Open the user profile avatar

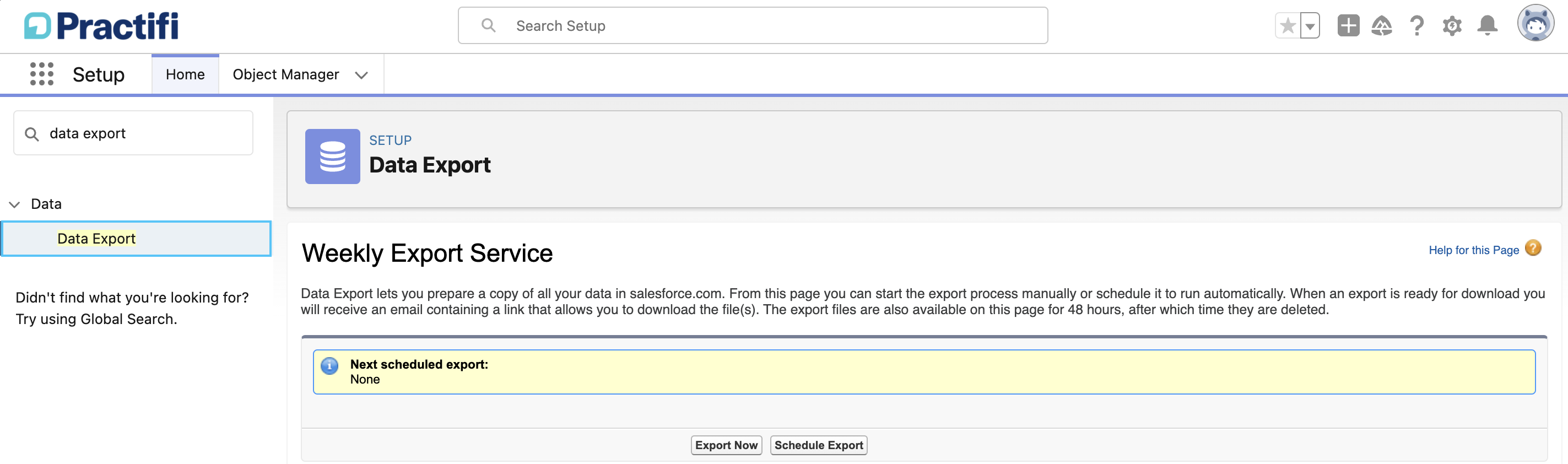pos(1535,24)
